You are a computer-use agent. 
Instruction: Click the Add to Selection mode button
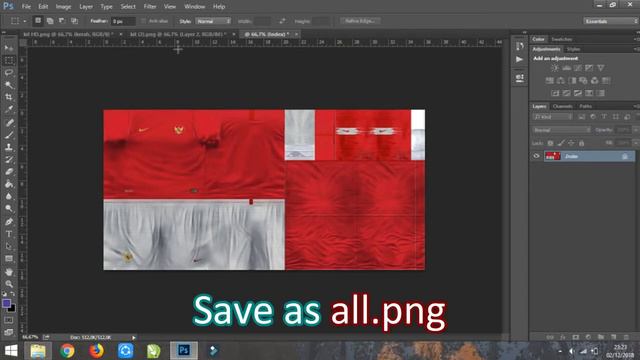coord(50,21)
